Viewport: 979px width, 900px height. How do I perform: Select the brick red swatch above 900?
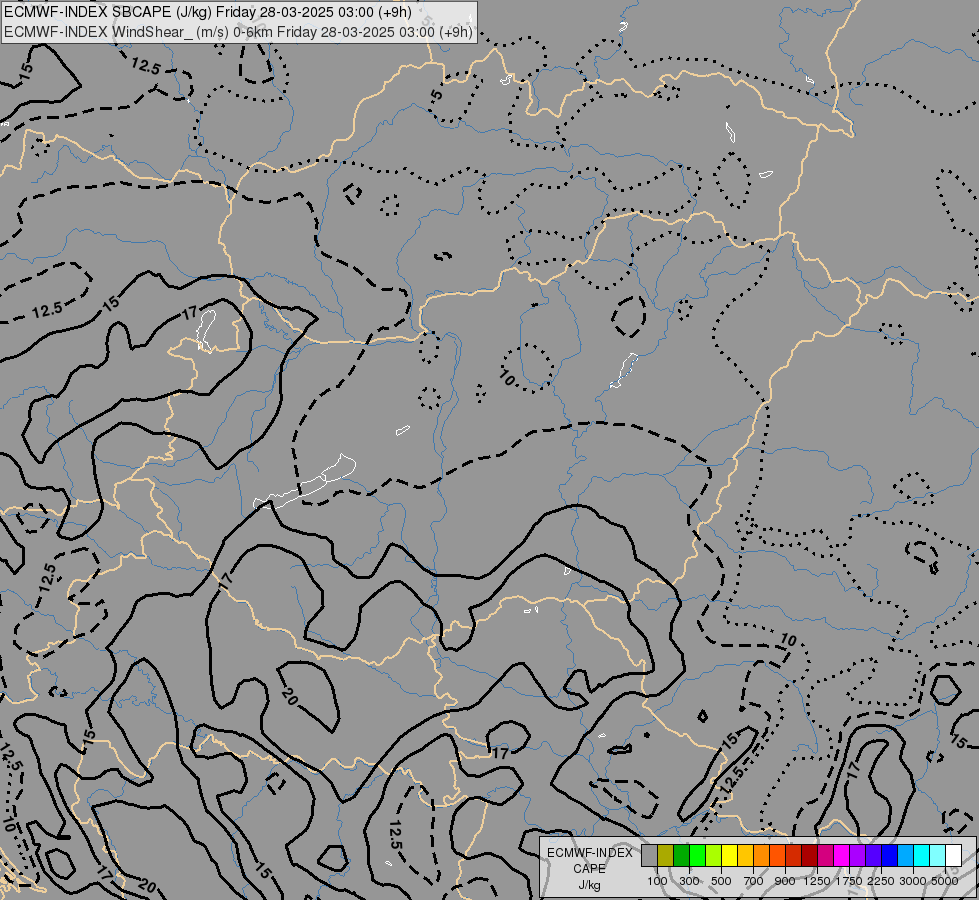pos(794,855)
